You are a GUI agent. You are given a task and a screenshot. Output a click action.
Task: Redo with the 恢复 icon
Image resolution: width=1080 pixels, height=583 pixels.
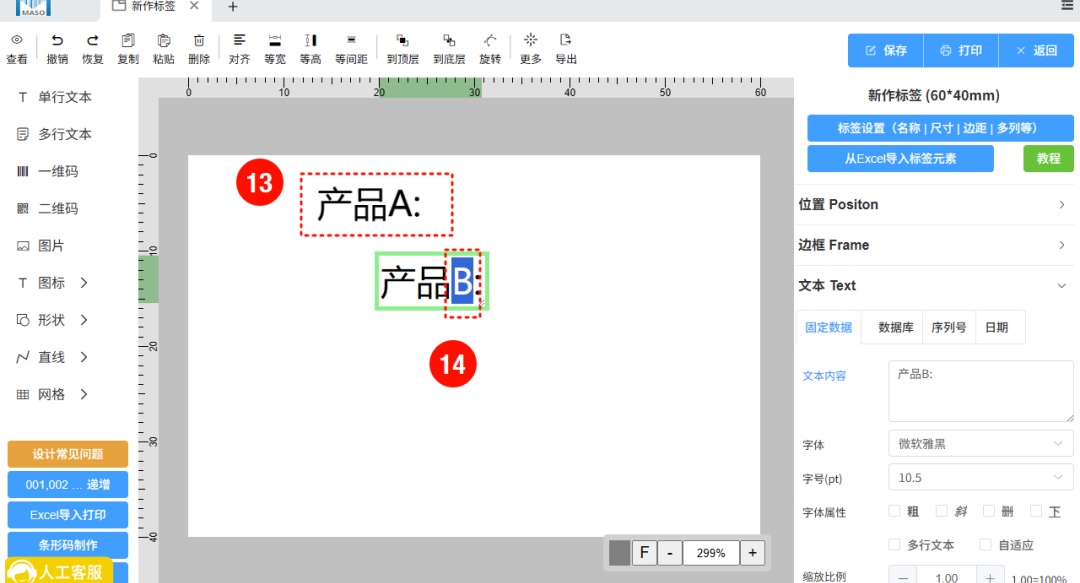(x=92, y=40)
